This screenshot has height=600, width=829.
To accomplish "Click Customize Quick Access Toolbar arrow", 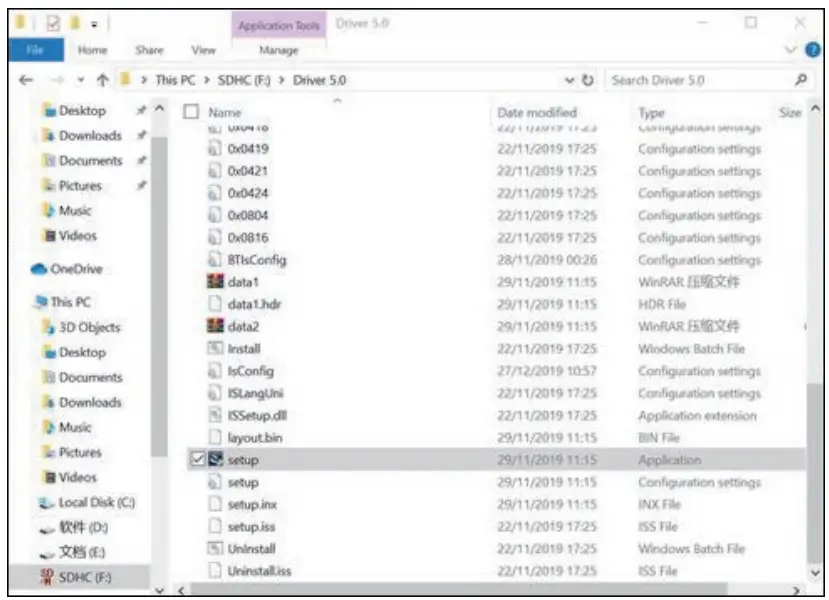I will tap(94, 24).
